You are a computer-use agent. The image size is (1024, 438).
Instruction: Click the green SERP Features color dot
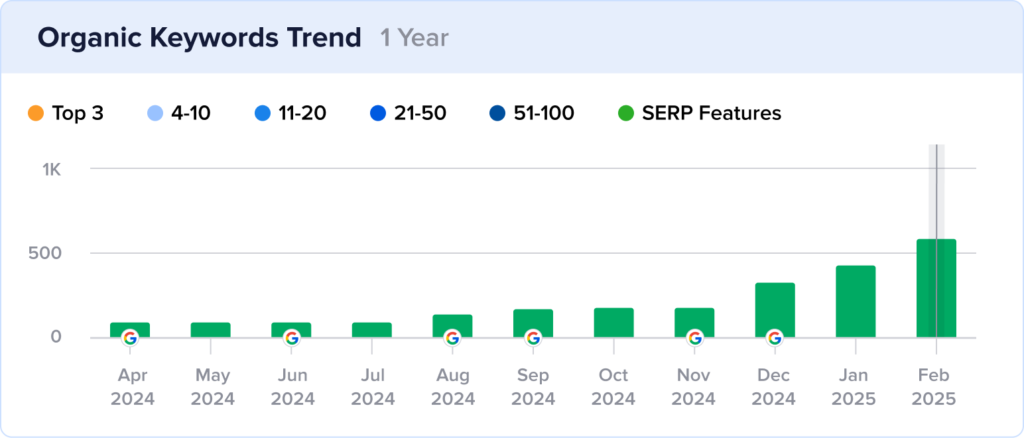(x=626, y=114)
